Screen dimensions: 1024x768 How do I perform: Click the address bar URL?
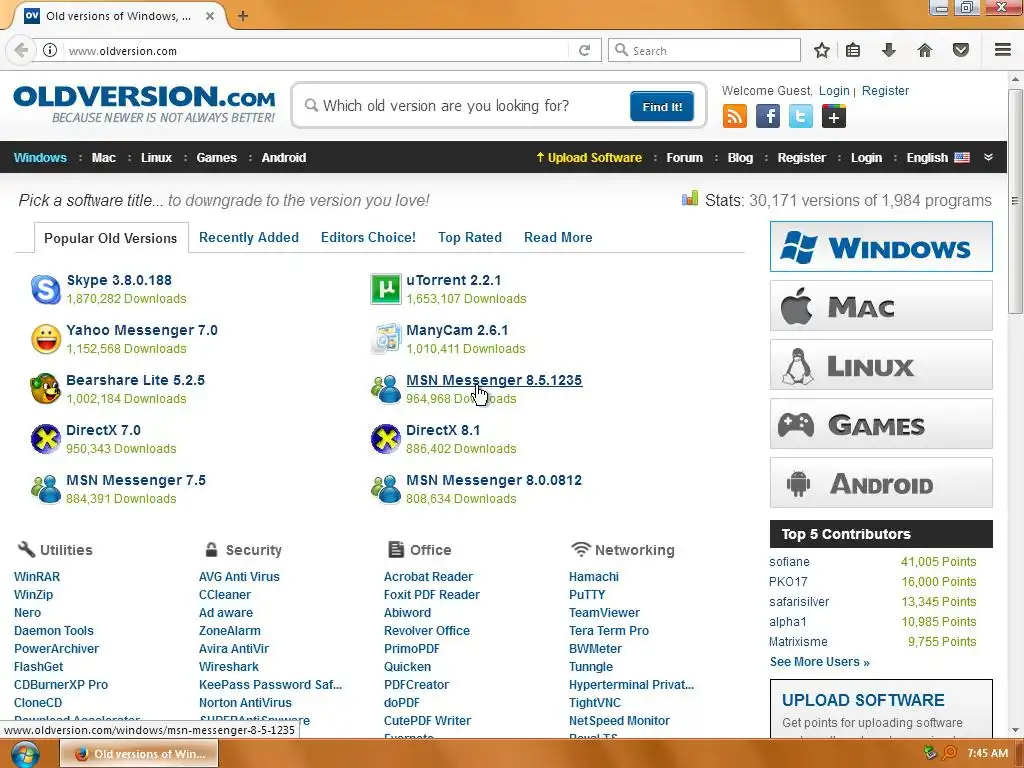123,51
